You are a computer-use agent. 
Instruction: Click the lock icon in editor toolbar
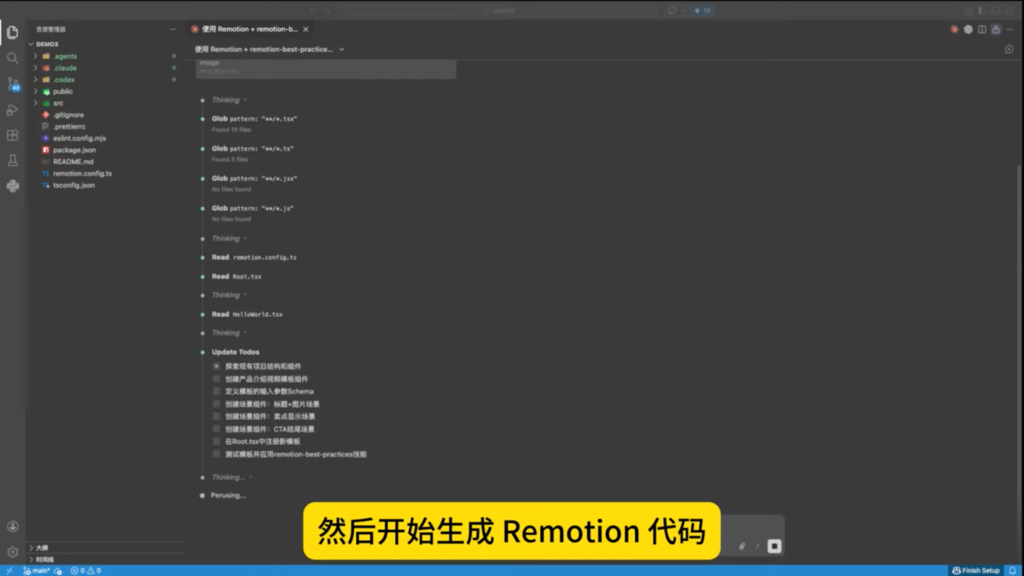[996, 29]
